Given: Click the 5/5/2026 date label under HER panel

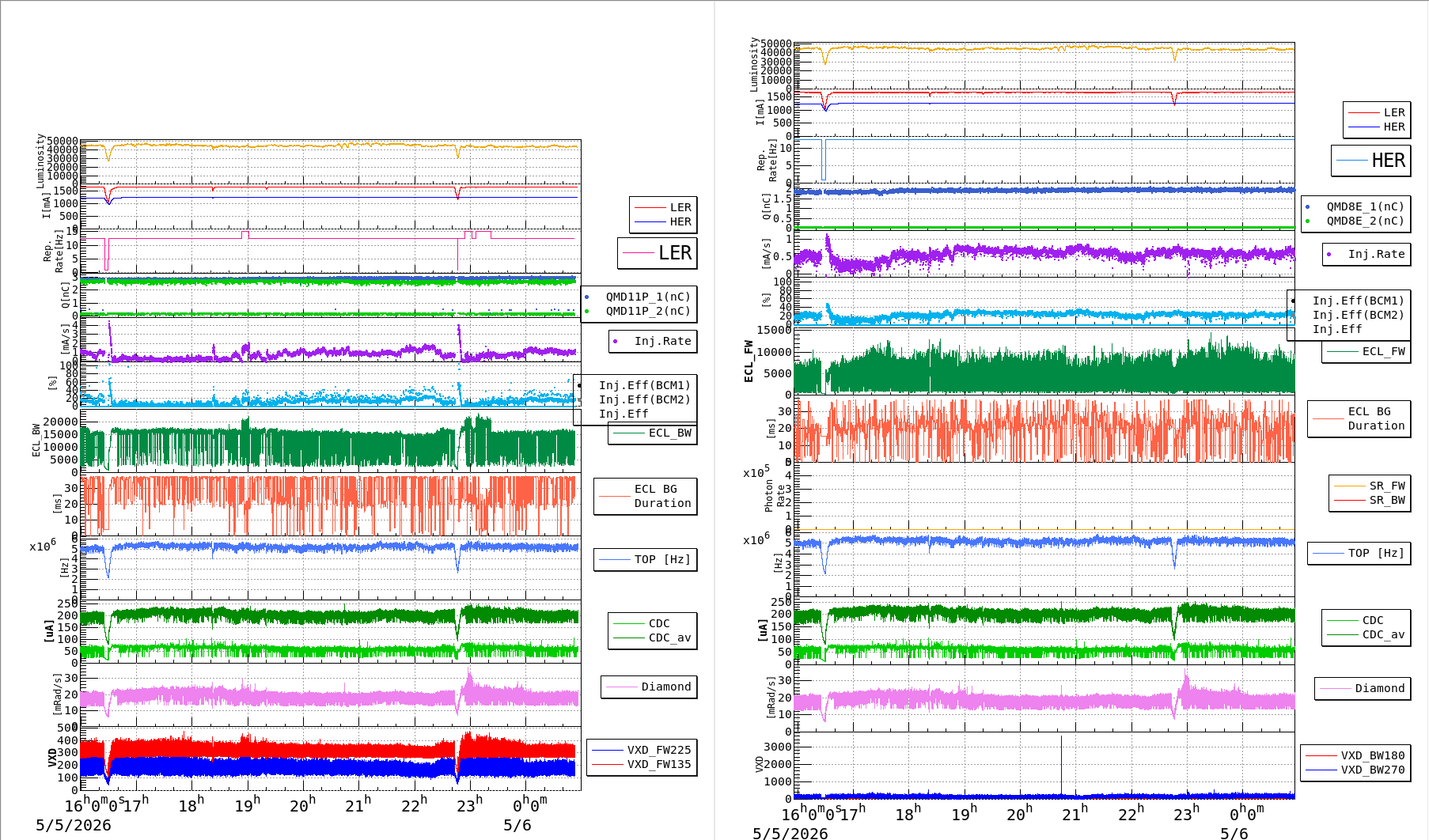Looking at the screenshot, I should (790, 834).
